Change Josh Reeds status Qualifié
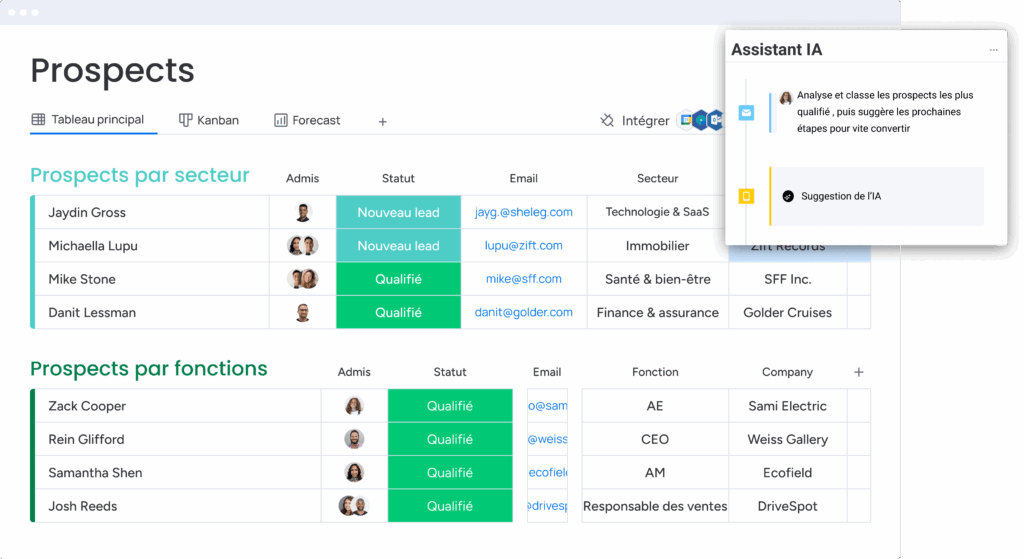 (450, 505)
